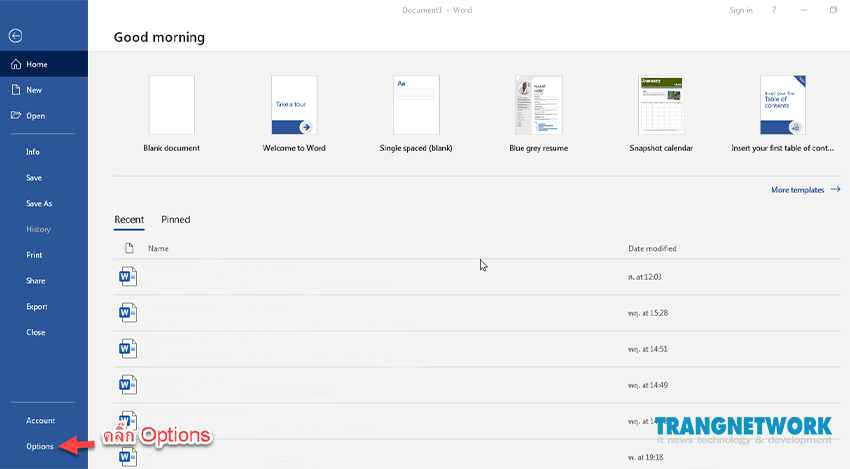Screen dimensions: 850x469
Task: Click the Open folder icon
Action: pos(16,115)
